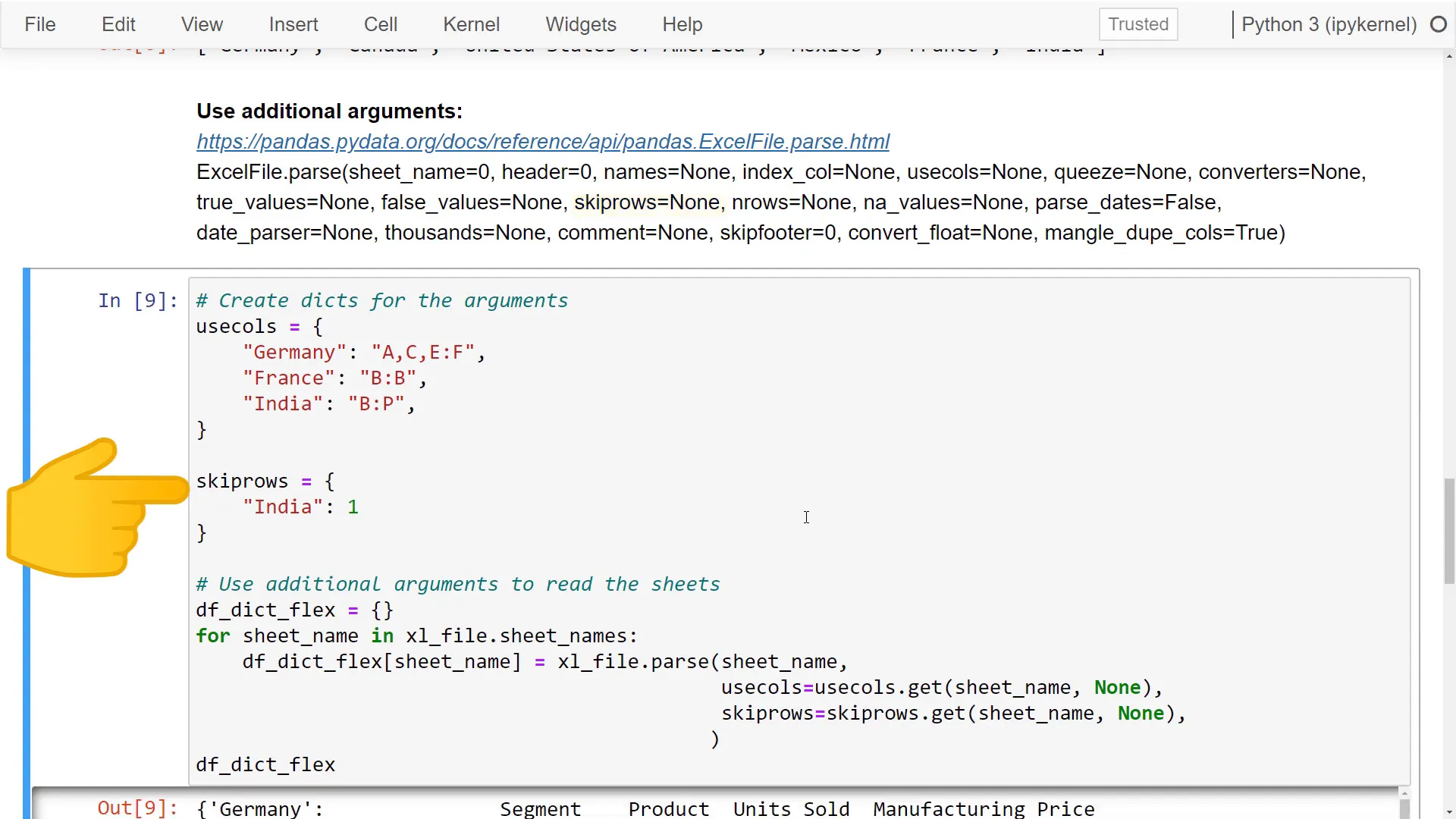Open the Edit menu
Image resolution: width=1456 pixels, height=819 pixels.
[118, 24]
